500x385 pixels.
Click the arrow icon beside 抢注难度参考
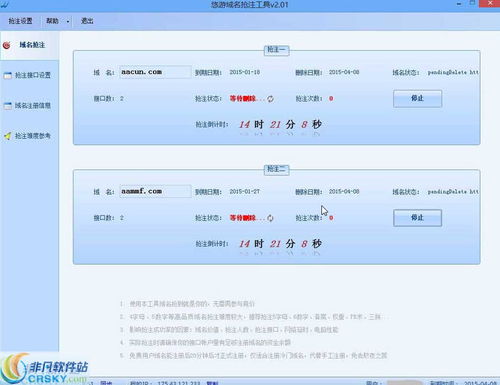[7, 136]
